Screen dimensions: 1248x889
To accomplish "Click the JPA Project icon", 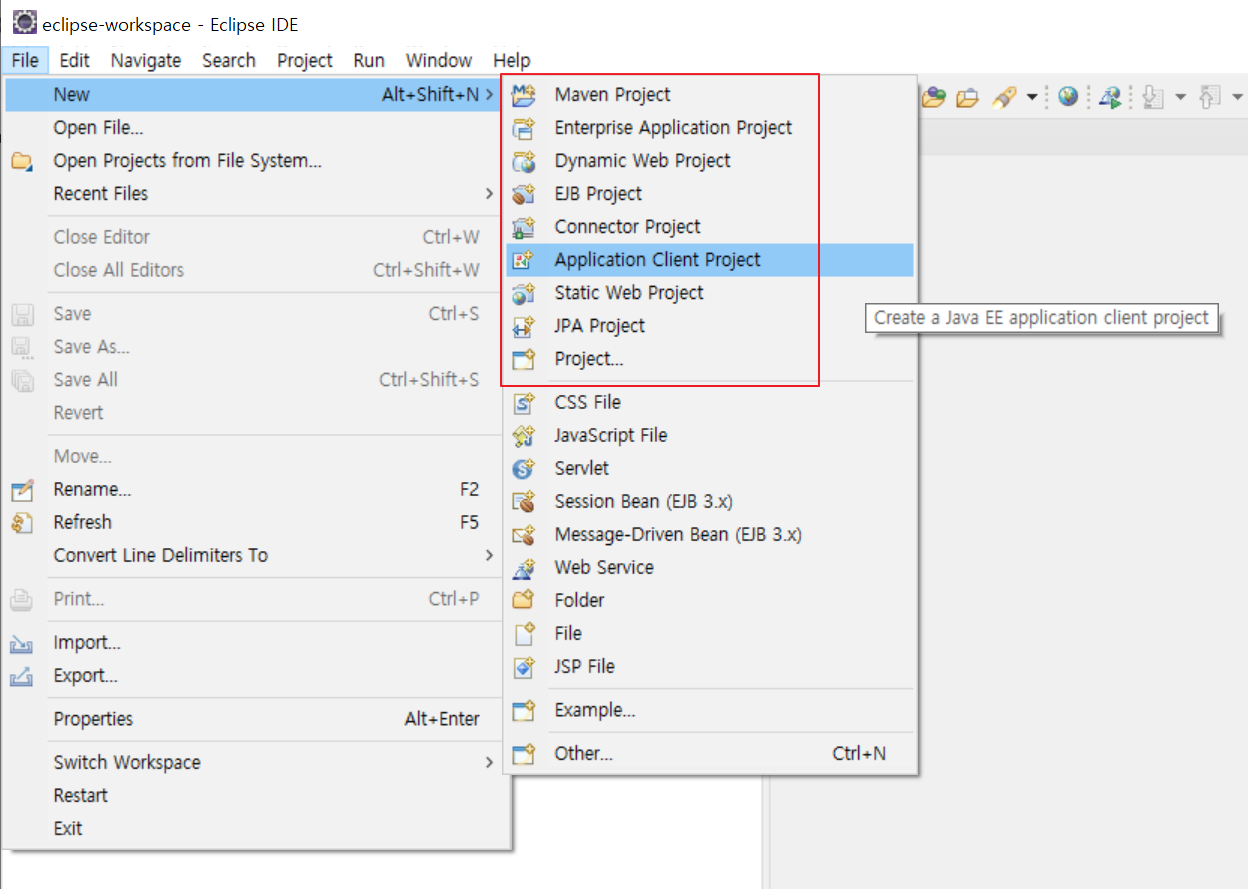I will point(523,326).
